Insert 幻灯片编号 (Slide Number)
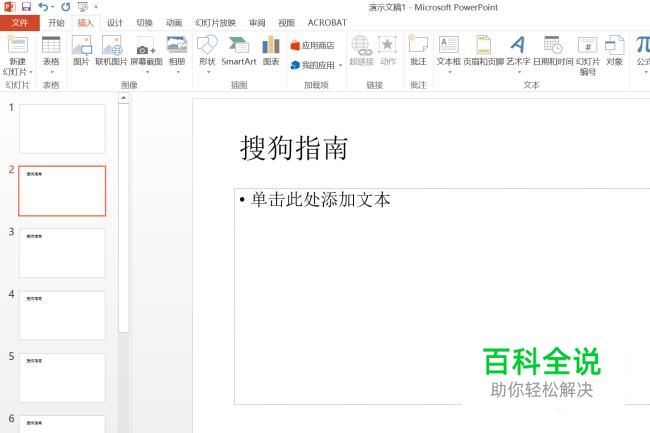The height and width of the screenshot is (433, 650). click(588, 55)
